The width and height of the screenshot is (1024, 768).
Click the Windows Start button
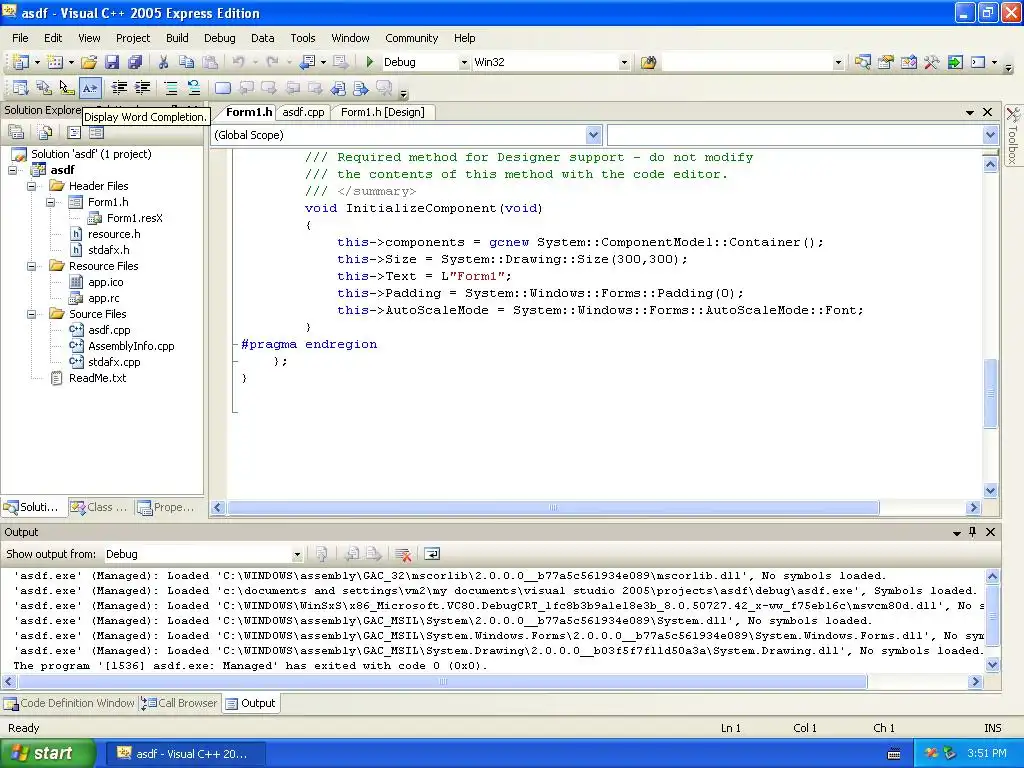click(x=47, y=754)
